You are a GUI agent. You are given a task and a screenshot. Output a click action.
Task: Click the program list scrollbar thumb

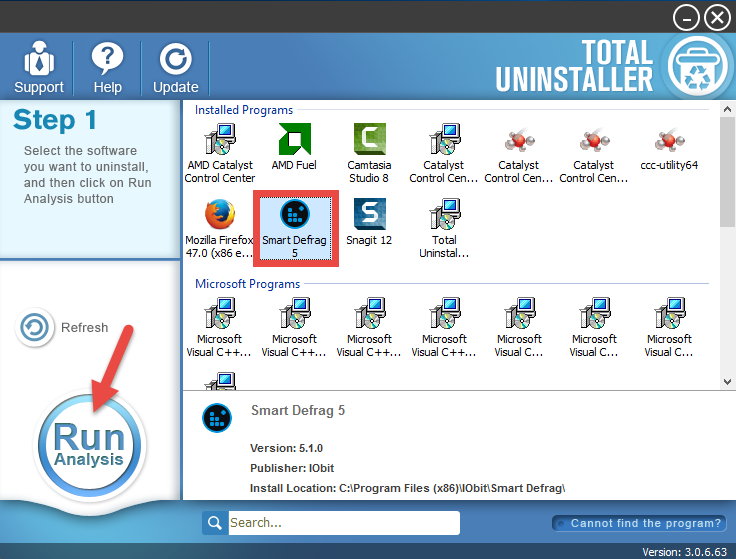click(727, 171)
